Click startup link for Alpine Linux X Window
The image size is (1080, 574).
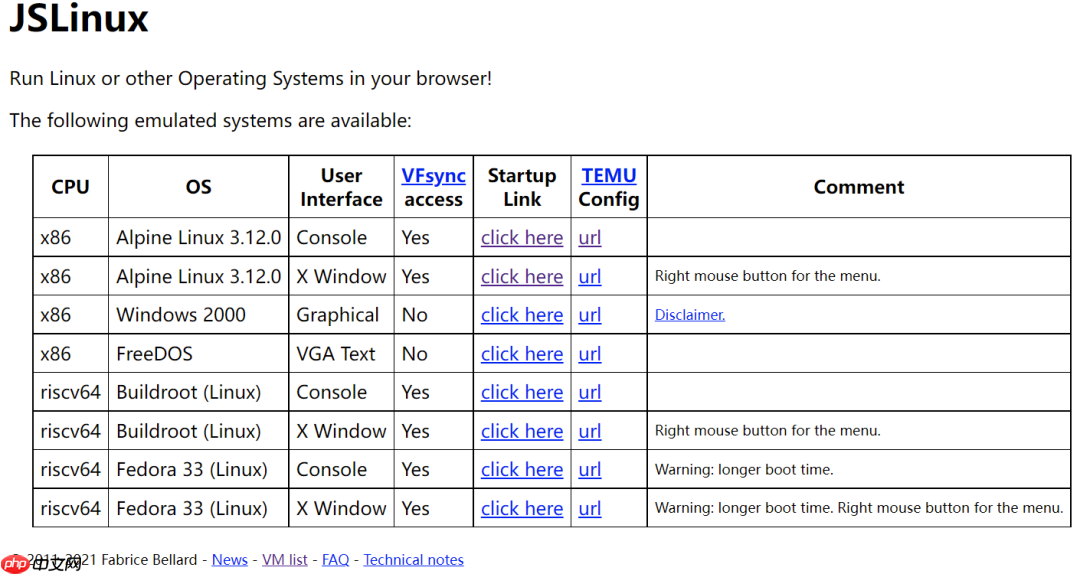(x=522, y=276)
